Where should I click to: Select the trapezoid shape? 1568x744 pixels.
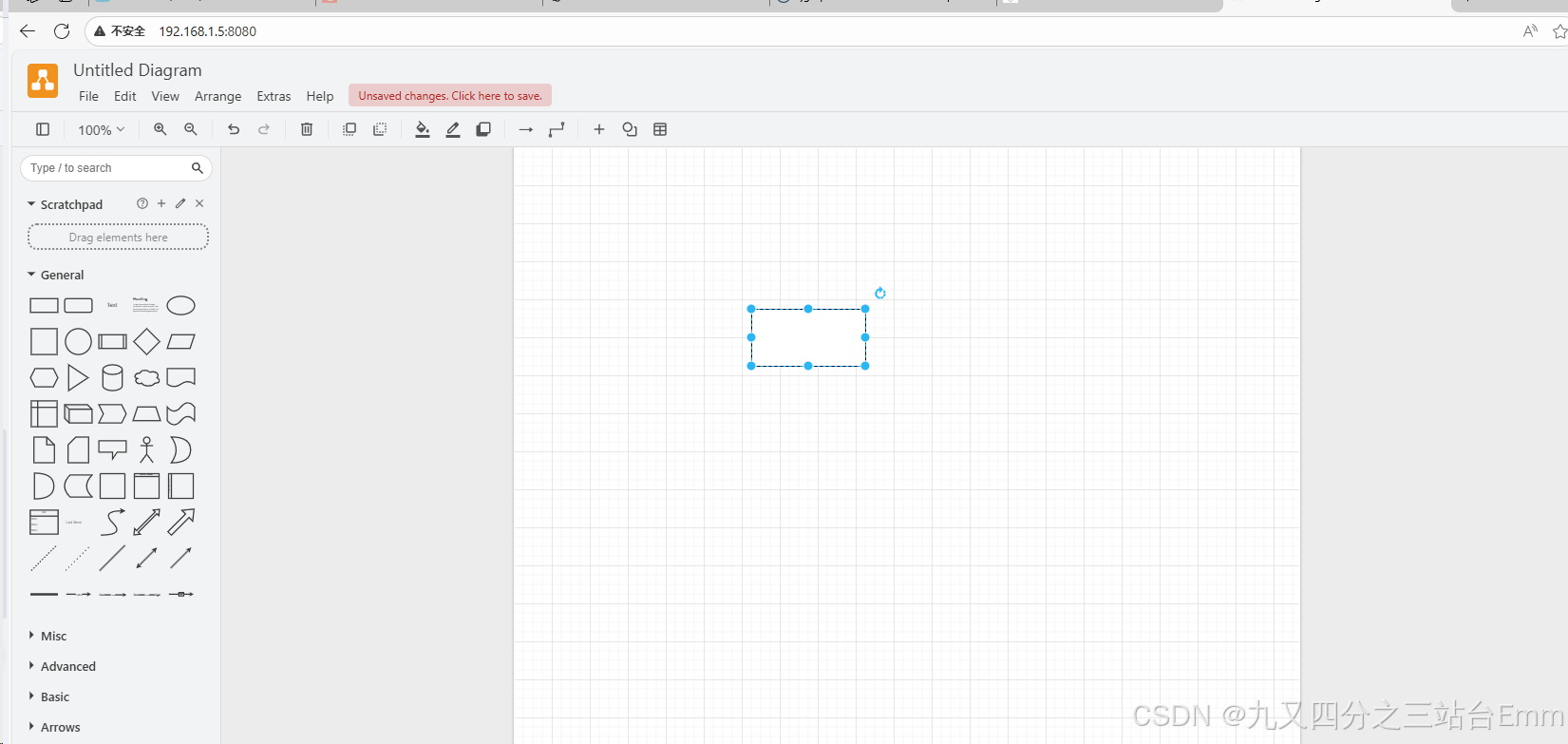click(x=146, y=413)
